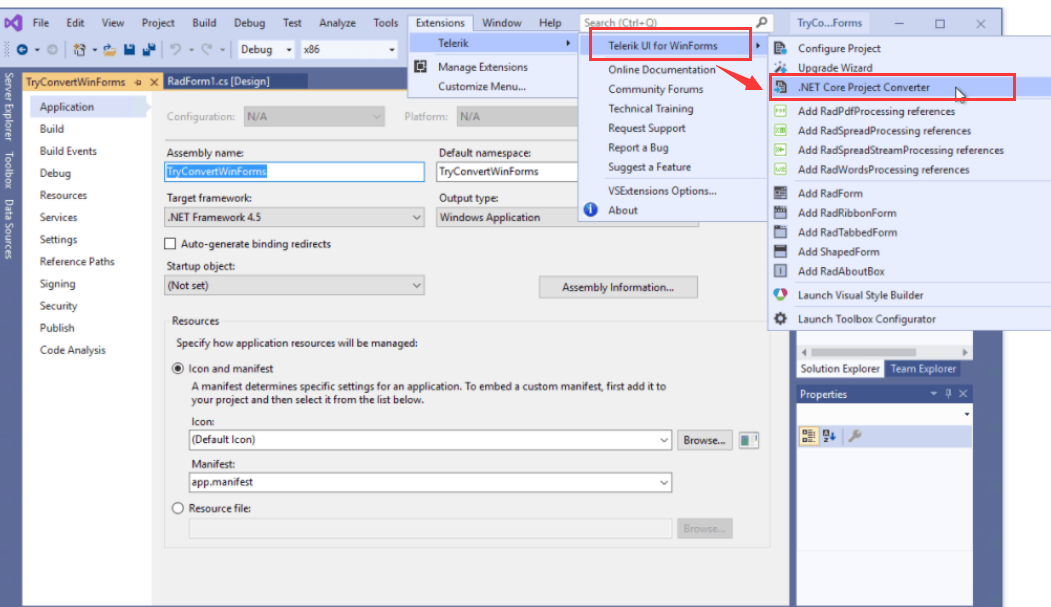Click the undo toolbar icon
Screen dimensions: 1051x607
[x=176, y=50]
